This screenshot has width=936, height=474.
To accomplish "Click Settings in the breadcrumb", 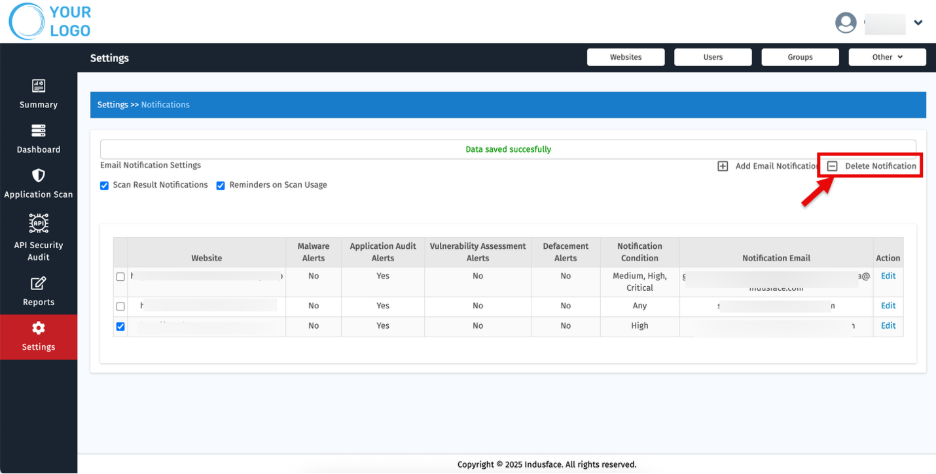I will coord(113,104).
